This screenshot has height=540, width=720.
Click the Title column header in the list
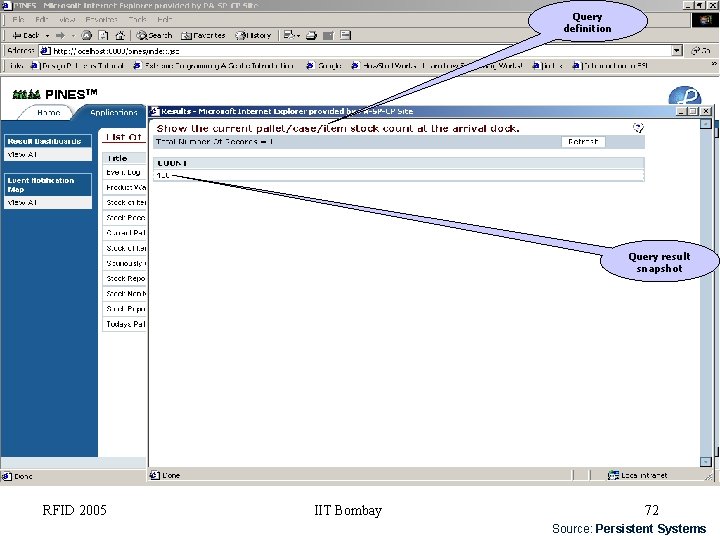(124, 158)
